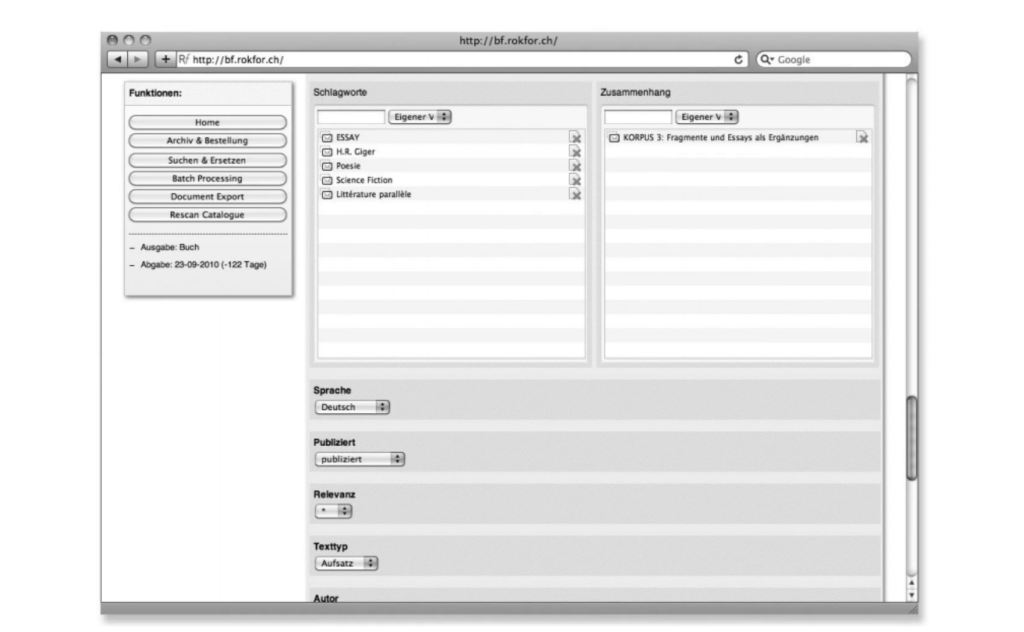Delete the KORPUS 3 context entry
1024x632 pixels.
tap(862, 138)
